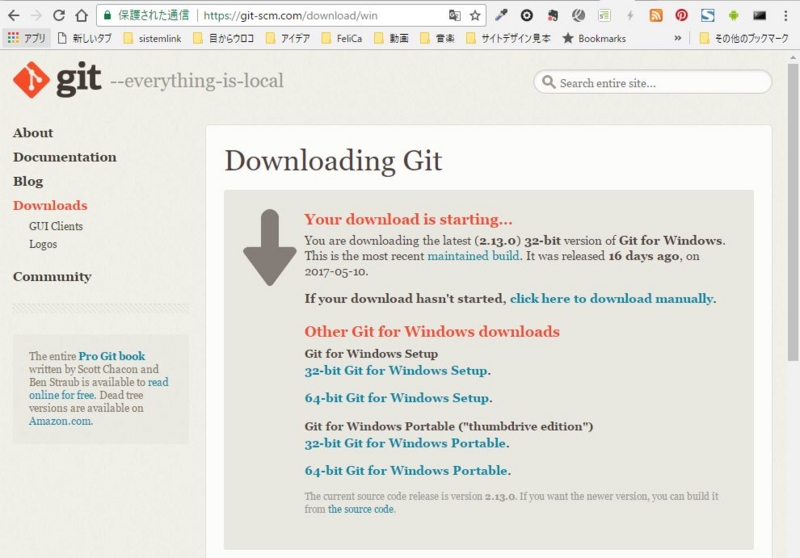Download 64-bit Git for Windows Portable
This screenshot has width=800, height=558.
[406, 470]
